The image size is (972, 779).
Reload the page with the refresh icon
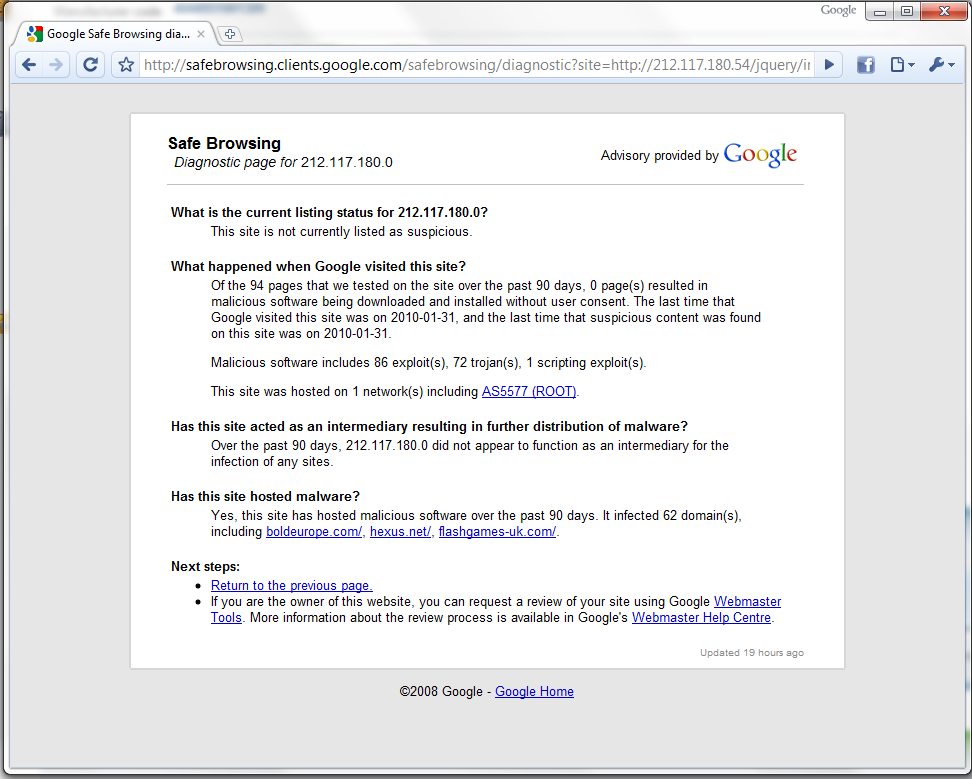[90, 65]
